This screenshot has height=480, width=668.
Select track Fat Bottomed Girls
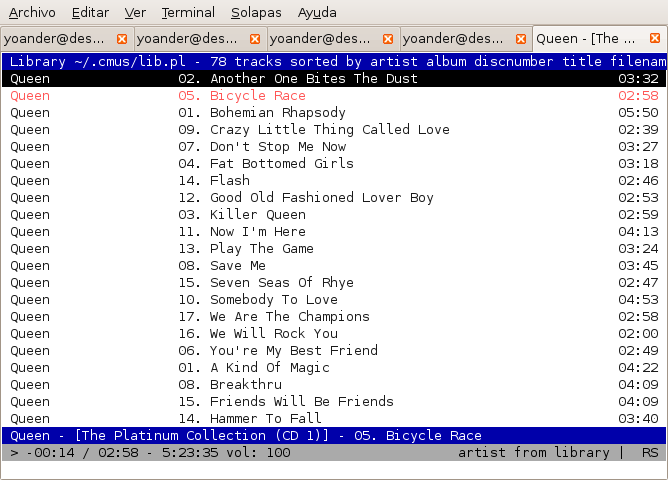pos(334,164)
